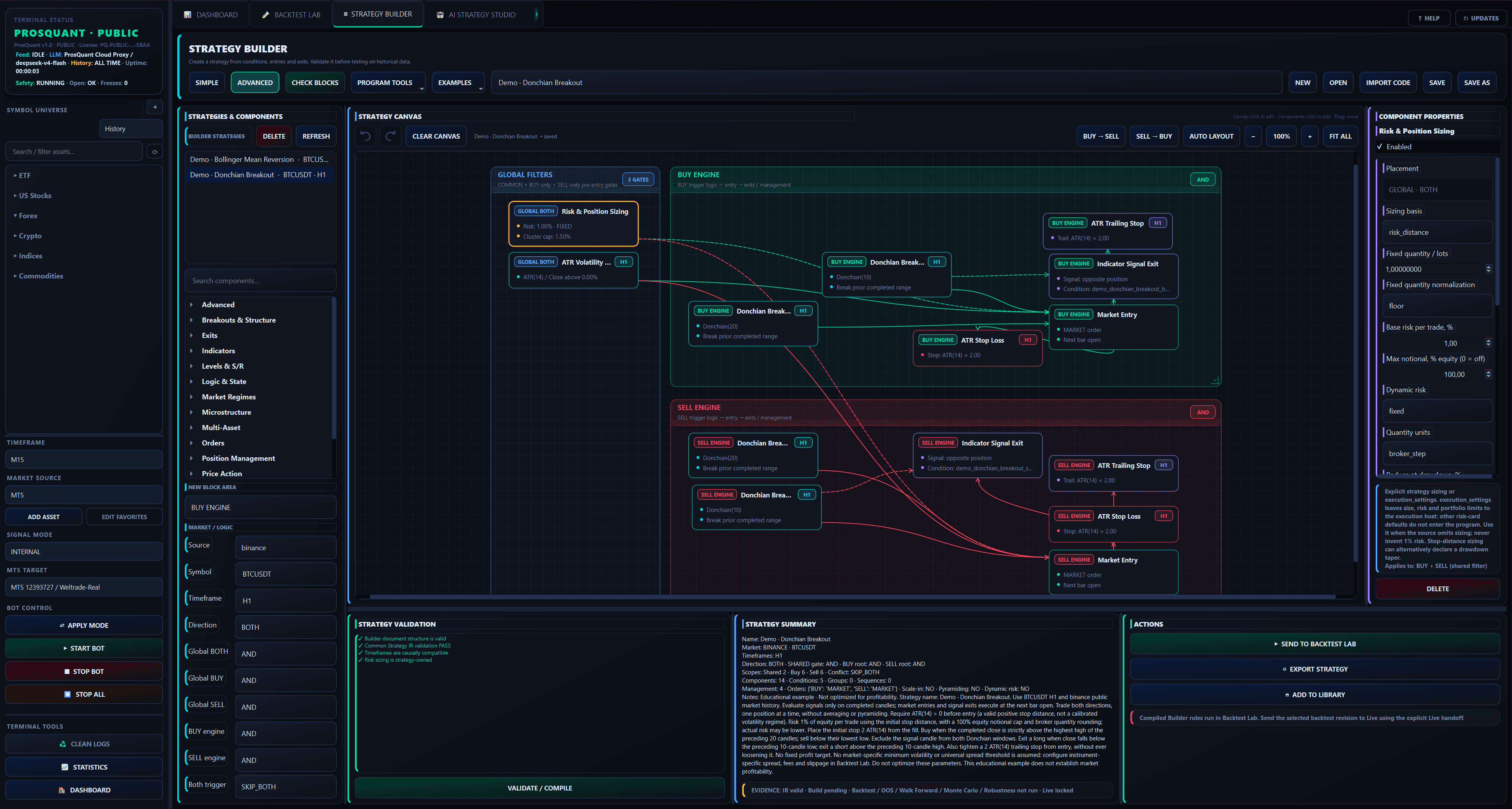Toggle the AND badge on the BUY ENGINE group

(1203, 180)
